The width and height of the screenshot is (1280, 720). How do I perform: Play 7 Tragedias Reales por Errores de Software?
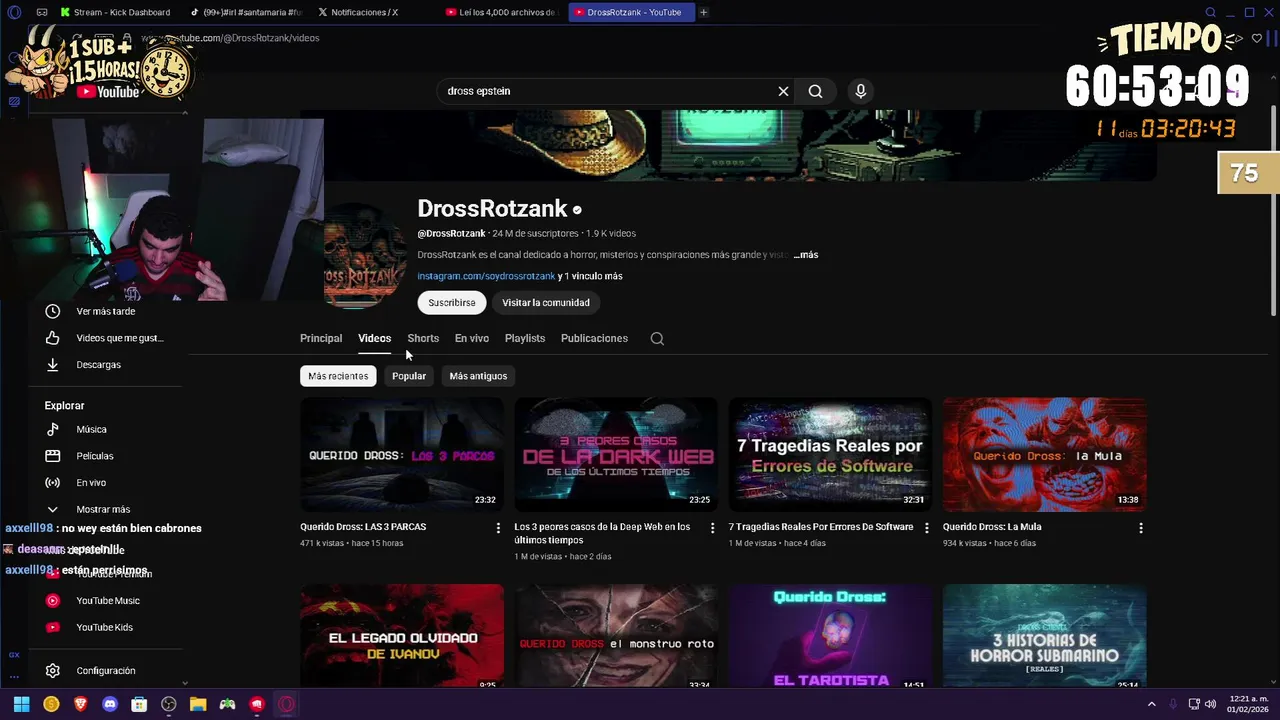pos(830,455)
